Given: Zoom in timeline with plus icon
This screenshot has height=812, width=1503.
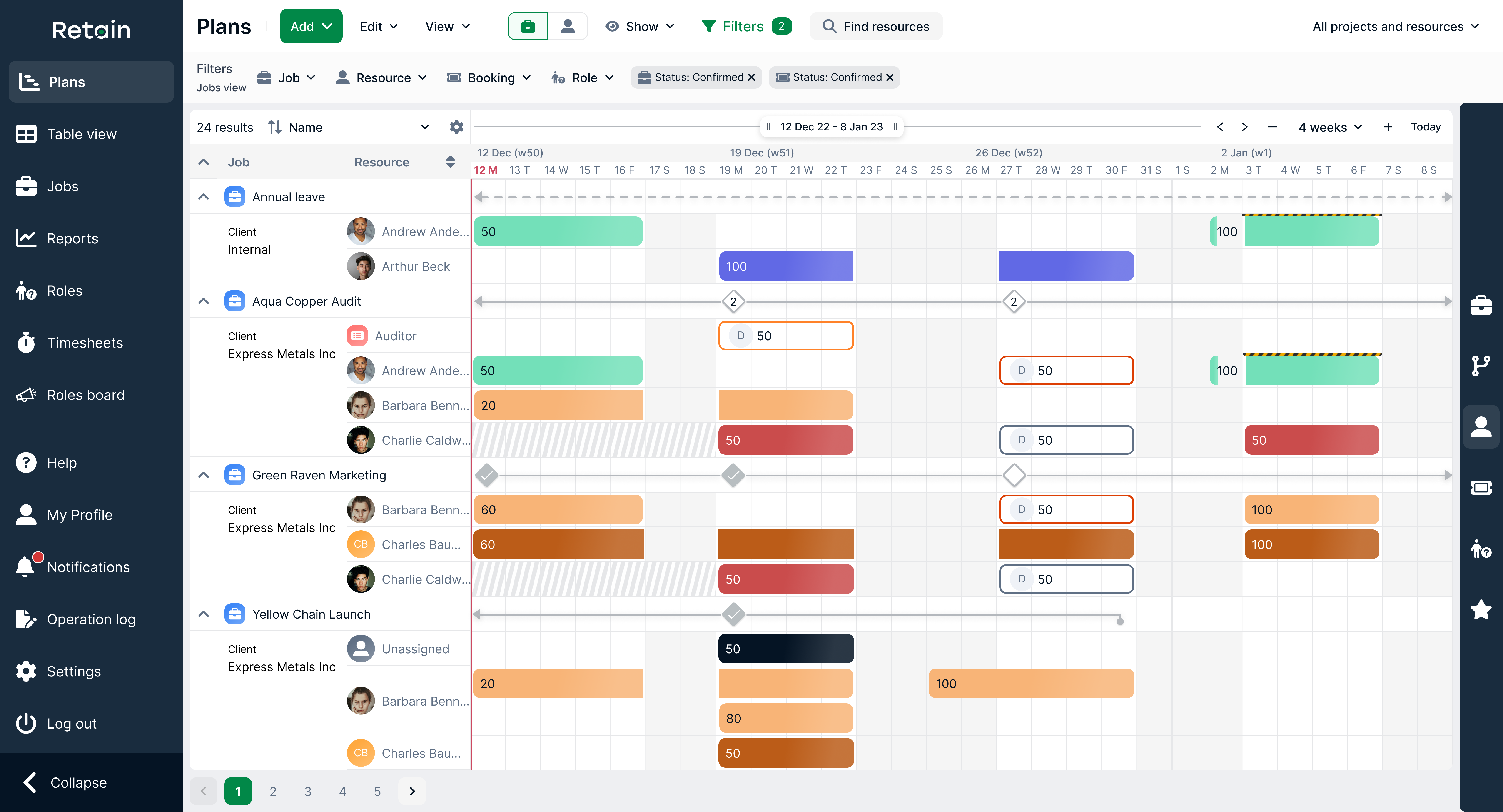Looking at the screenshot, I should point(1388,126).
